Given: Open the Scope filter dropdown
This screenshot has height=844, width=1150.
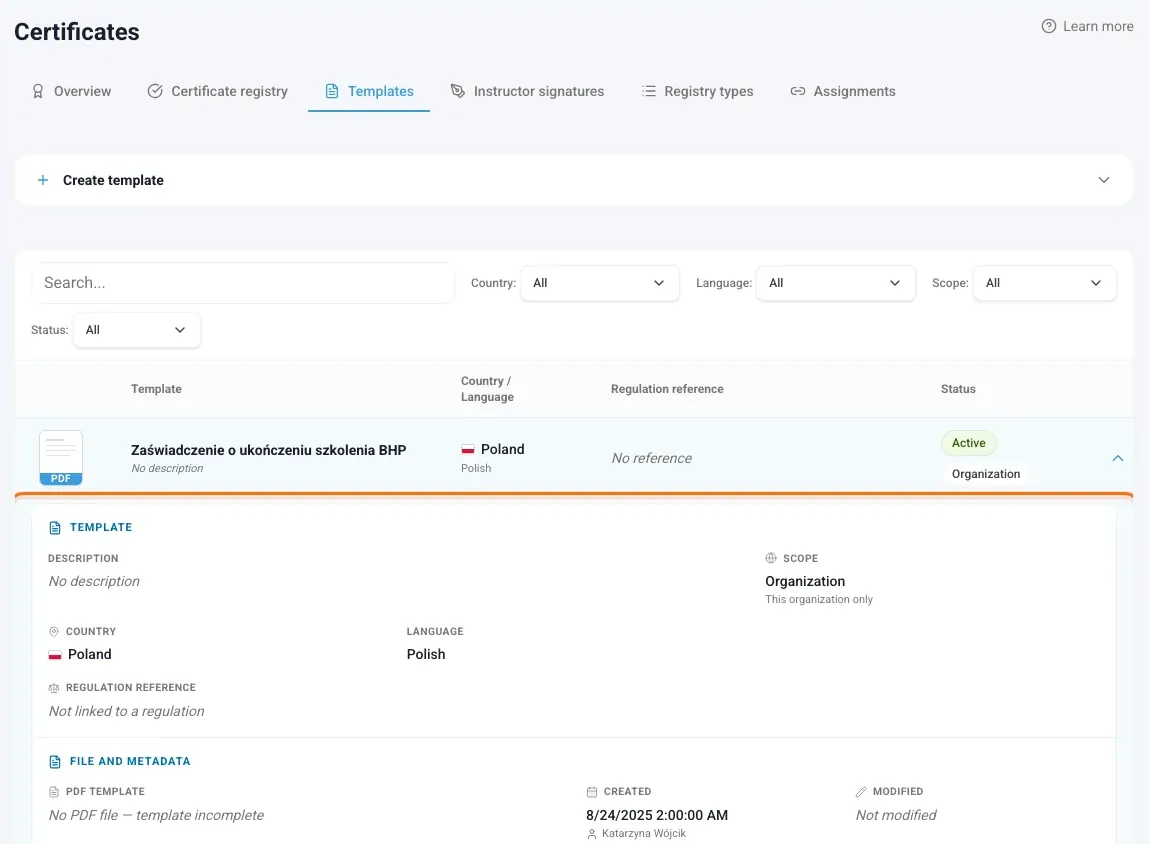Looking at the screenshot, I should click(1044, 283).
